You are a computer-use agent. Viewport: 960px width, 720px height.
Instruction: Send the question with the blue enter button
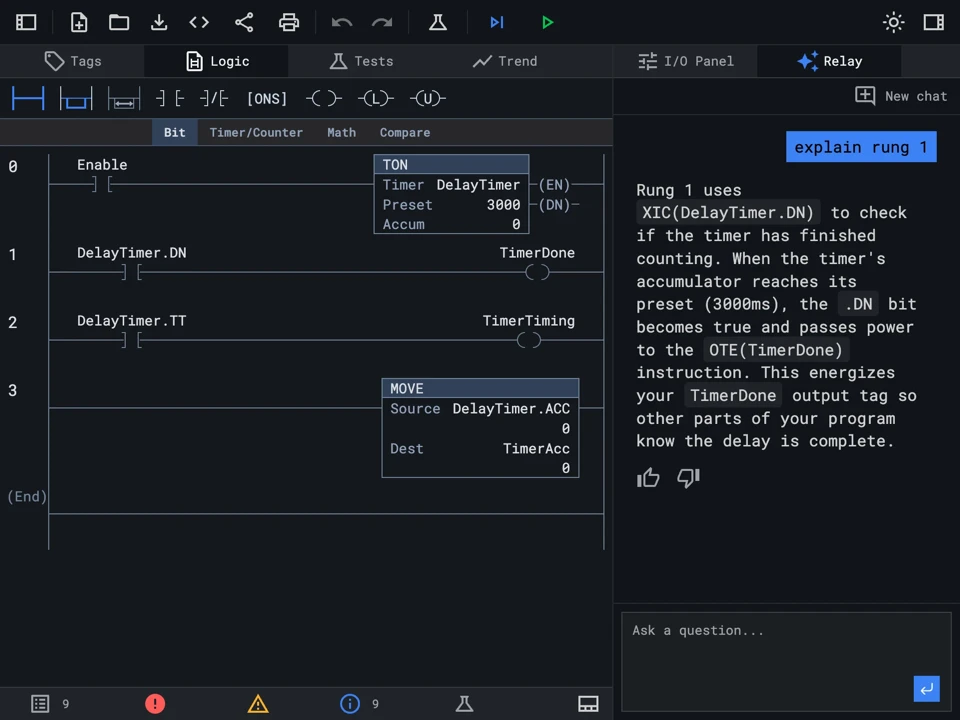(926, 689)
